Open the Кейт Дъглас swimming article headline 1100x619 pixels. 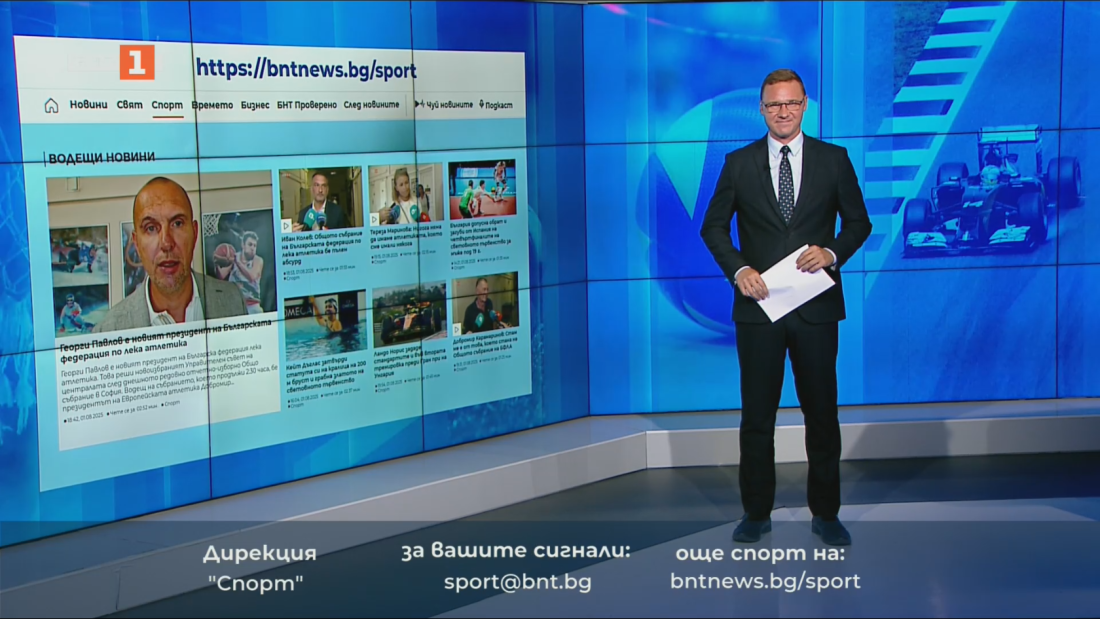(323, 375)
